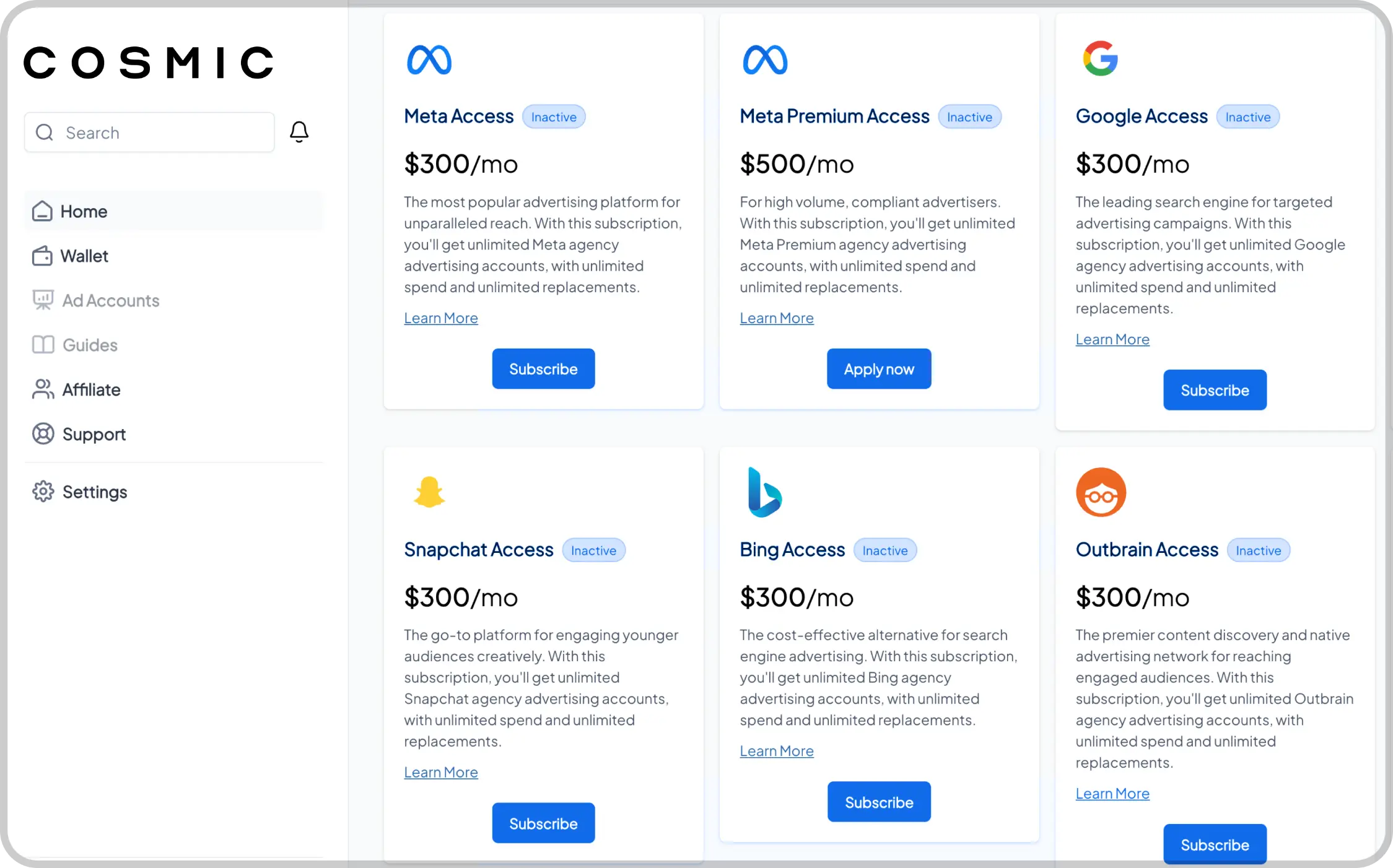Click Apply now for Meta Premium

879,369
